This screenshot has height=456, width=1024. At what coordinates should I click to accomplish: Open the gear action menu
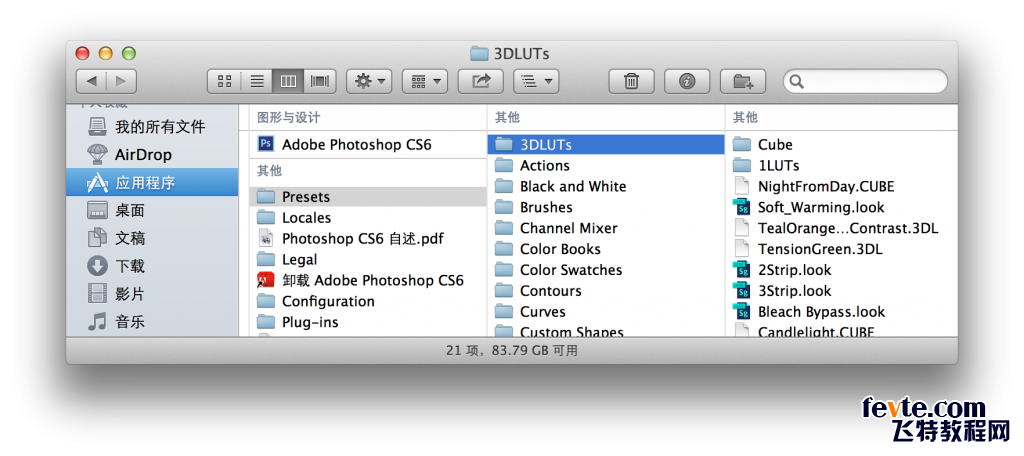369,81
